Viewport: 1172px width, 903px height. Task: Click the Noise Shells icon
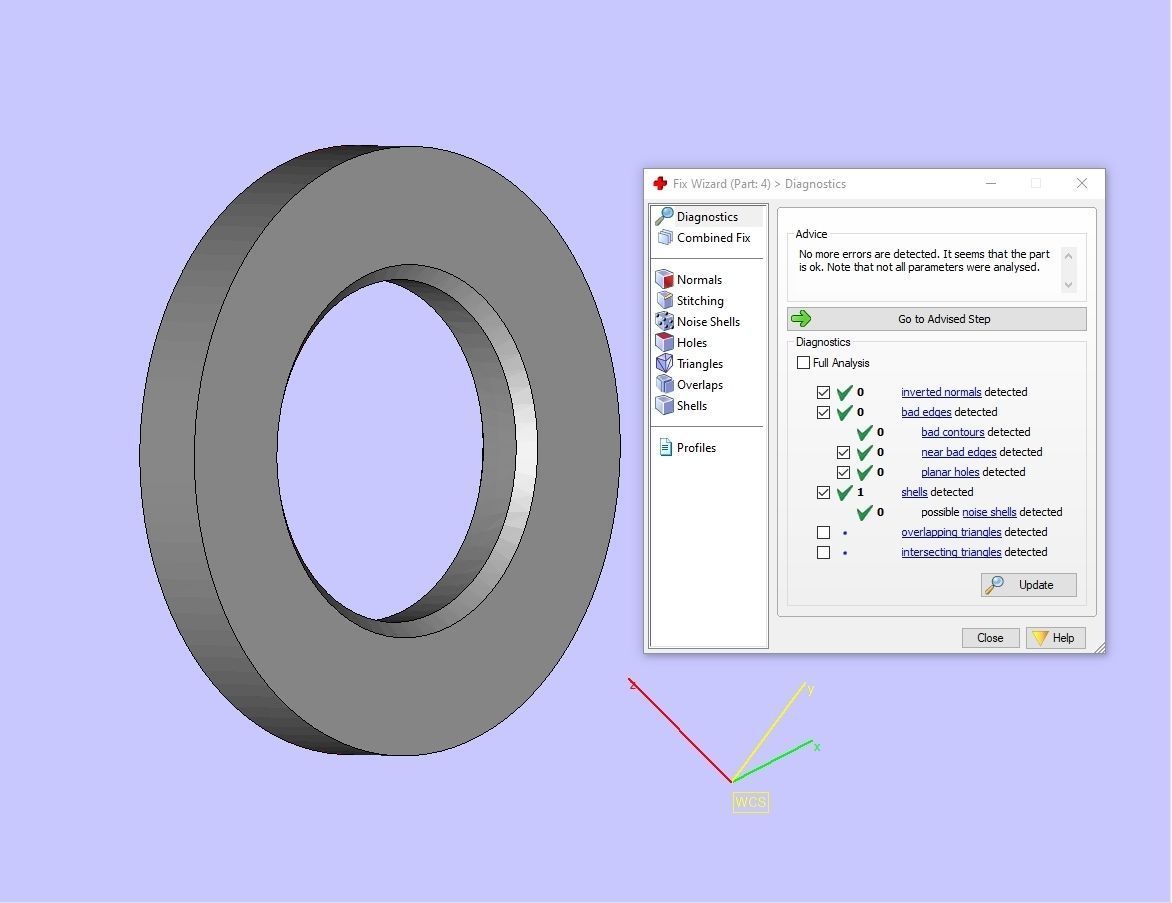[664, 321]
